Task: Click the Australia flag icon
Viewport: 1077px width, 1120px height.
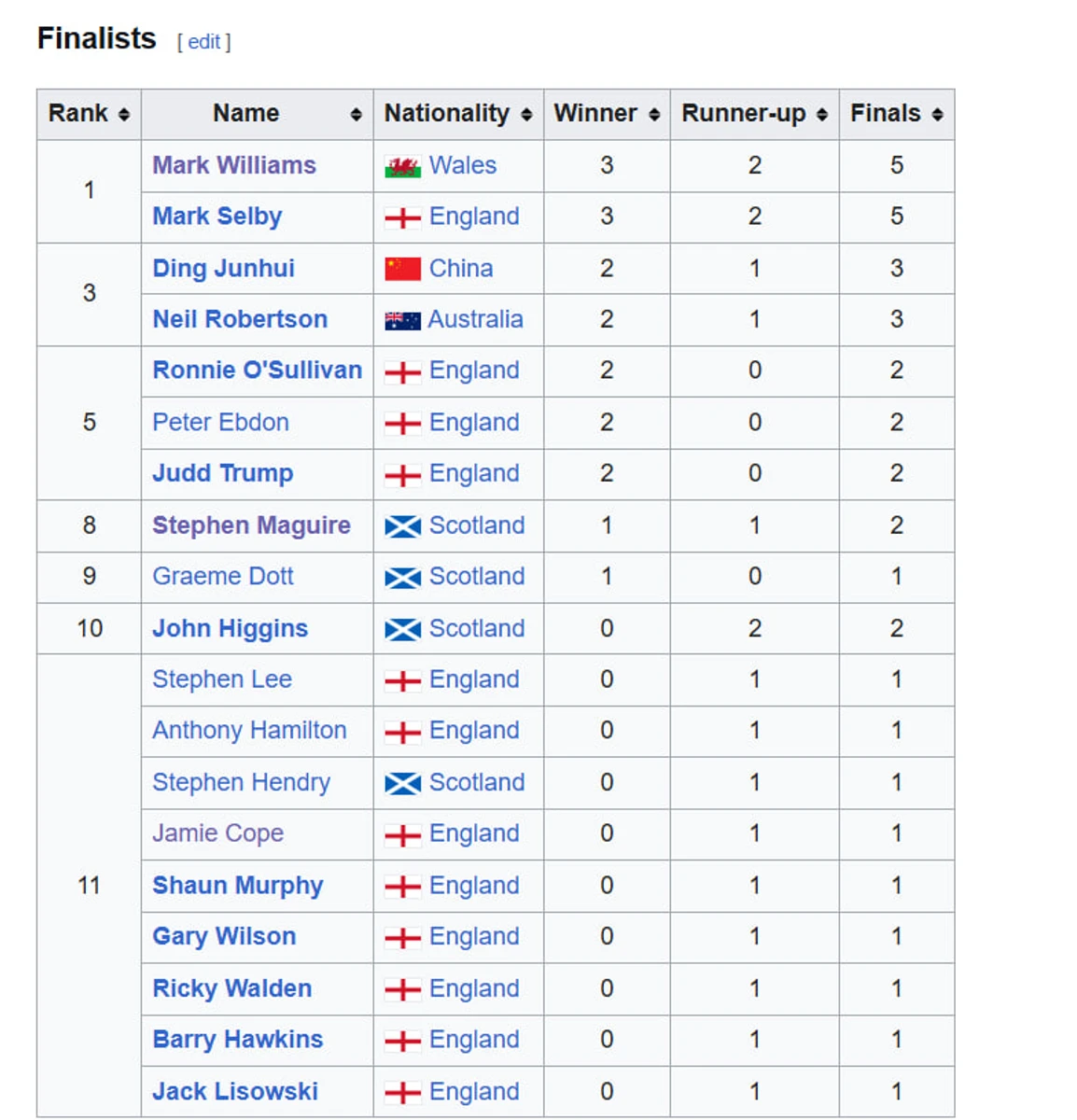Action: pyautogui.click(x=402, y=321)
